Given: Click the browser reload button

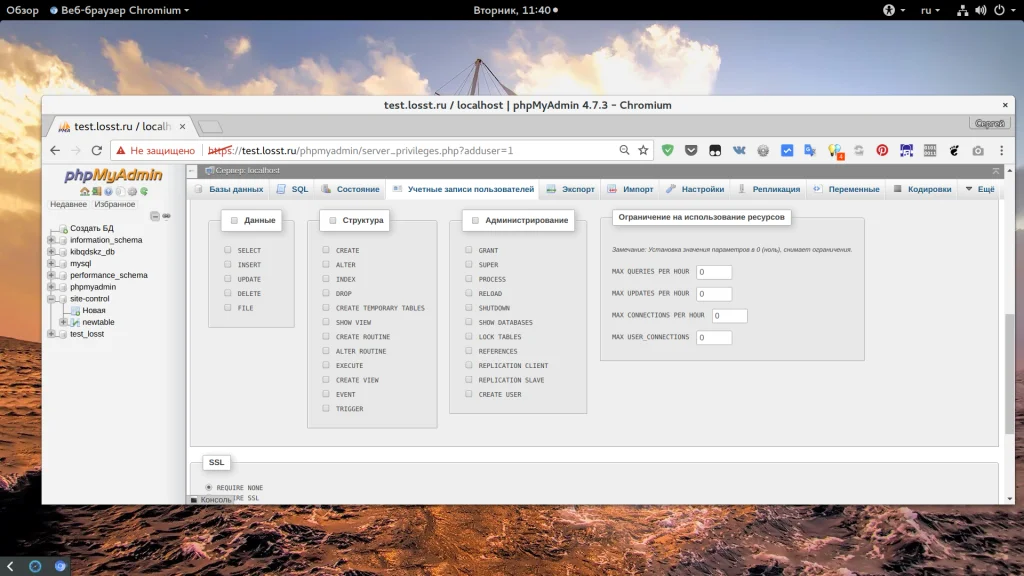Looking at the screenshot, I should 97,150.
